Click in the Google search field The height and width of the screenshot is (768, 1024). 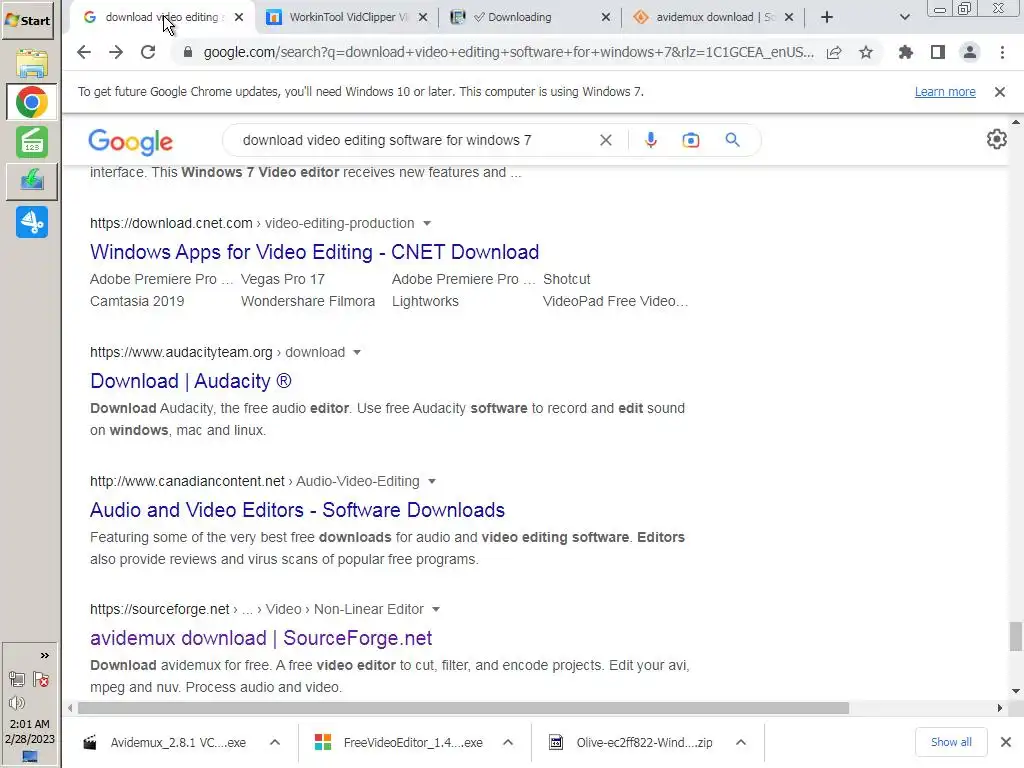coord(387,140)
